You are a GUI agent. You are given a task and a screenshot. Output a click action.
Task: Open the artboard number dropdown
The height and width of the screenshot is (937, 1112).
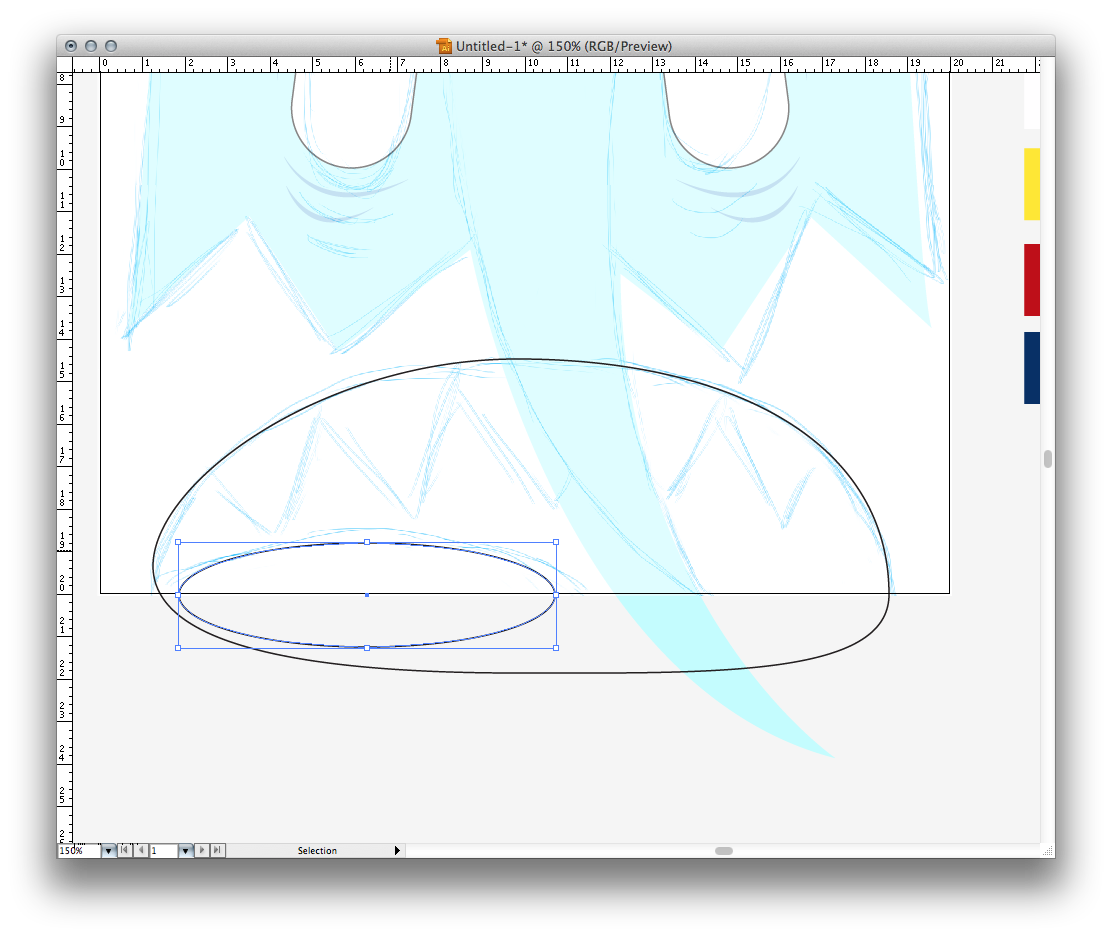click(x=185, y=850)
